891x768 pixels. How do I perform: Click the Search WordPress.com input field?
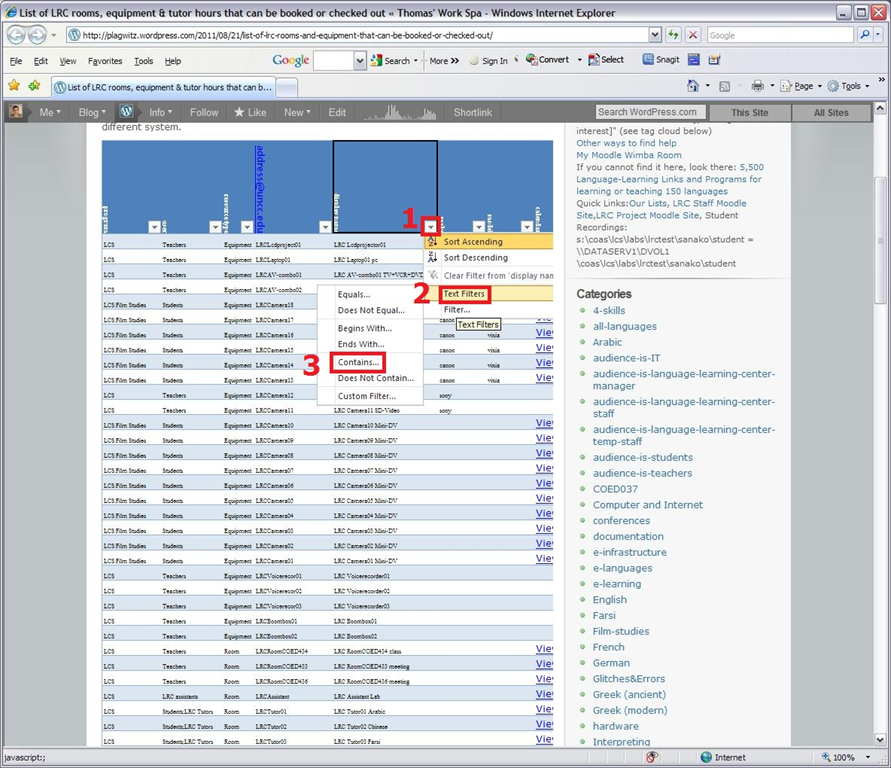[x=650, y=112]
